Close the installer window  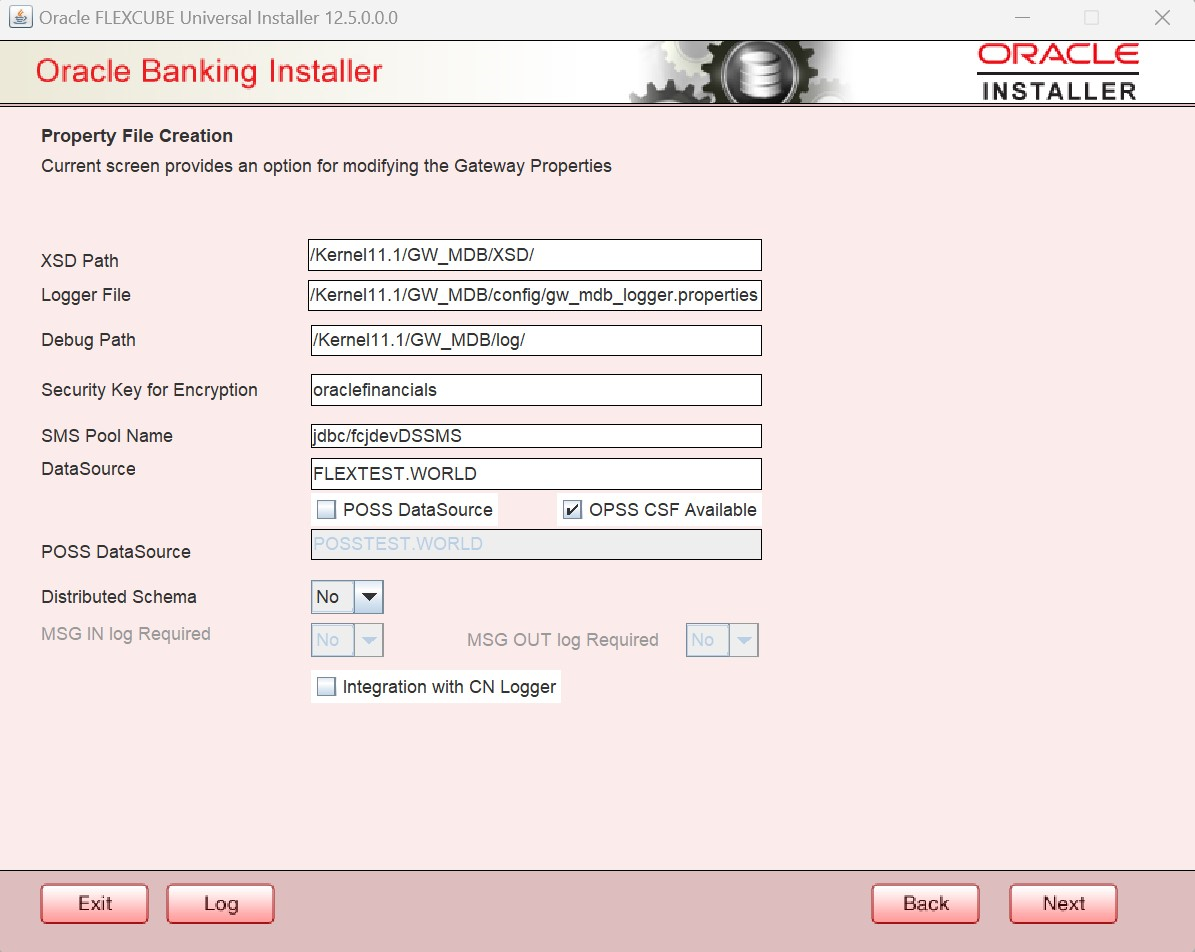click(1161, 18)
